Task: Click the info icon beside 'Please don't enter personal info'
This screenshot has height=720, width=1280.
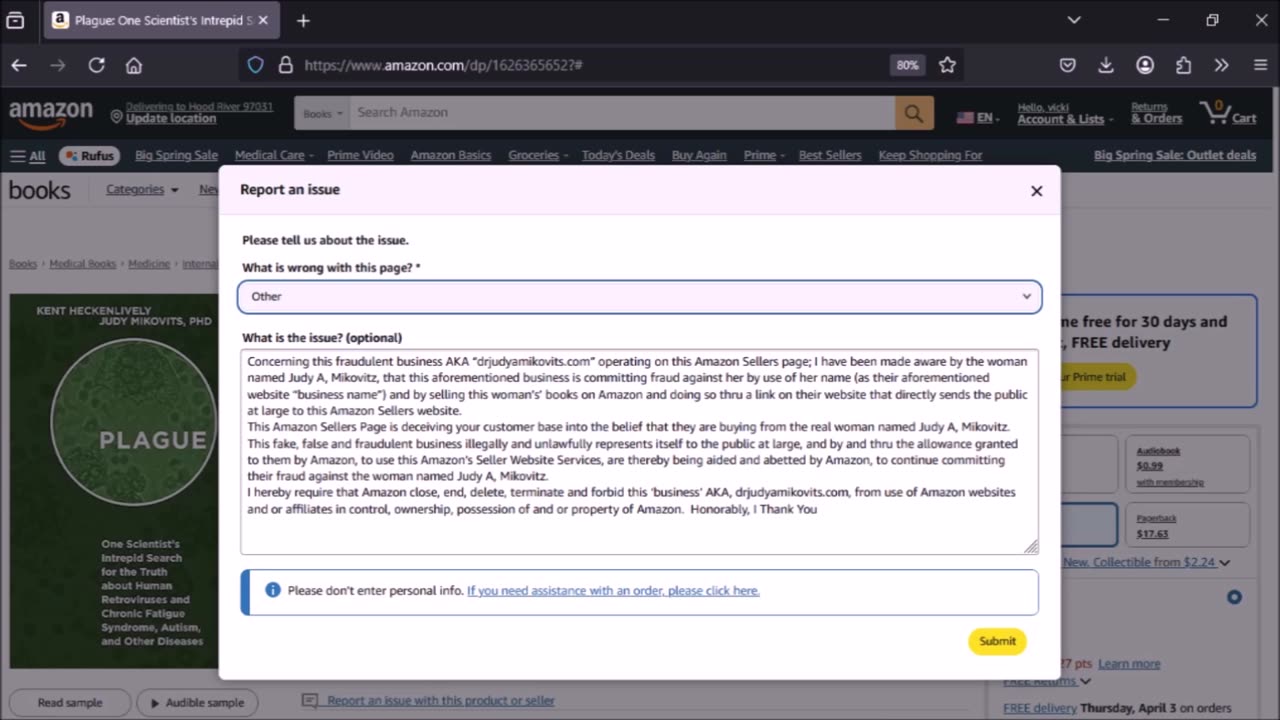Action: click(273, 590)
